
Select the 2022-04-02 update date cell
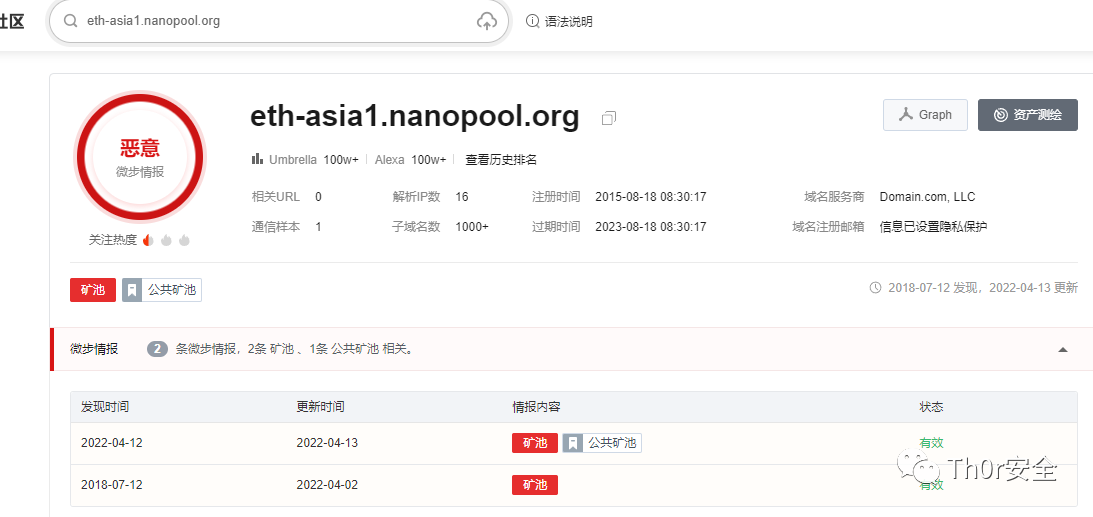point(327,484)
